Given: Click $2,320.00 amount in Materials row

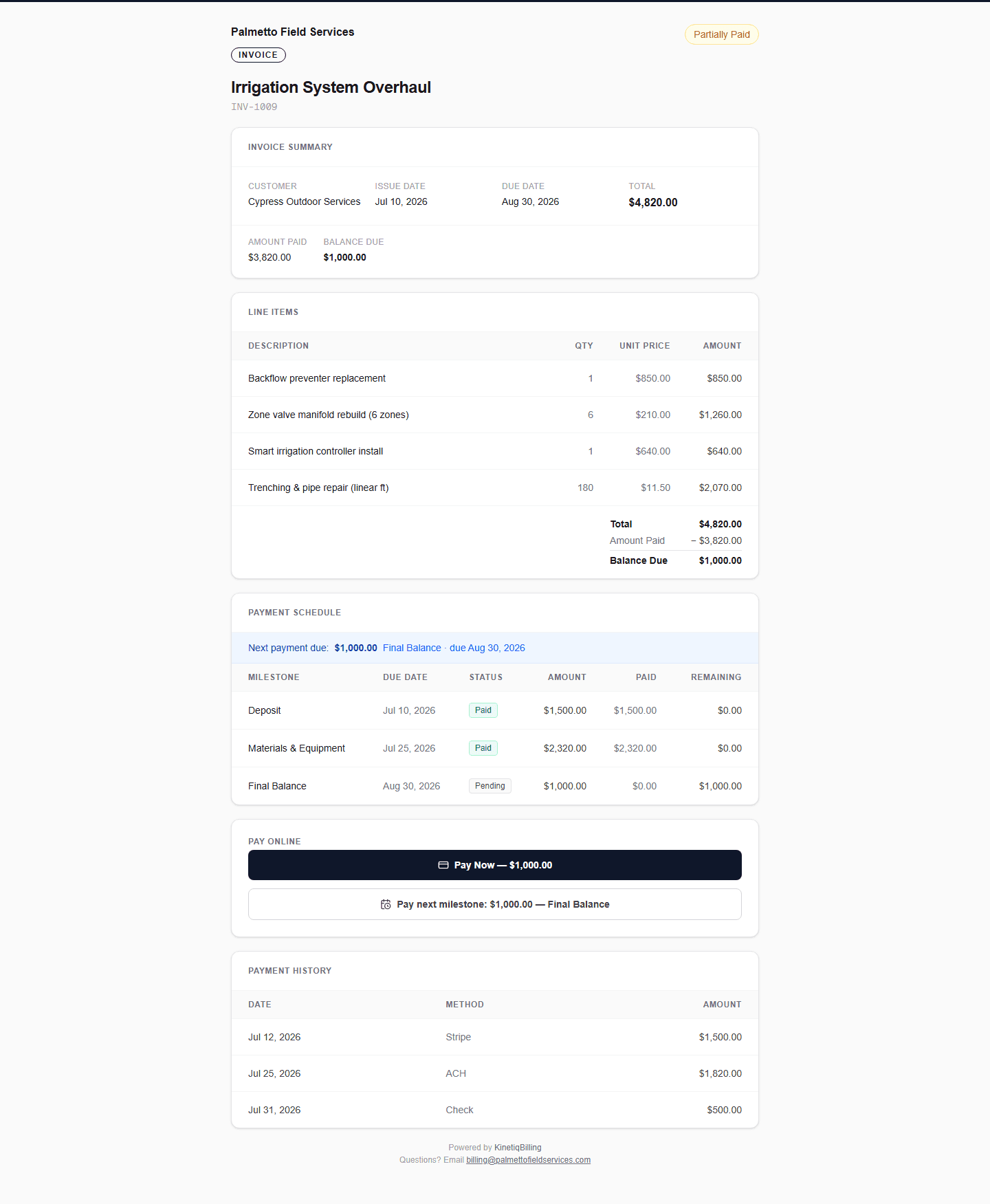Looking at the screenshot, I should [564, 748].
